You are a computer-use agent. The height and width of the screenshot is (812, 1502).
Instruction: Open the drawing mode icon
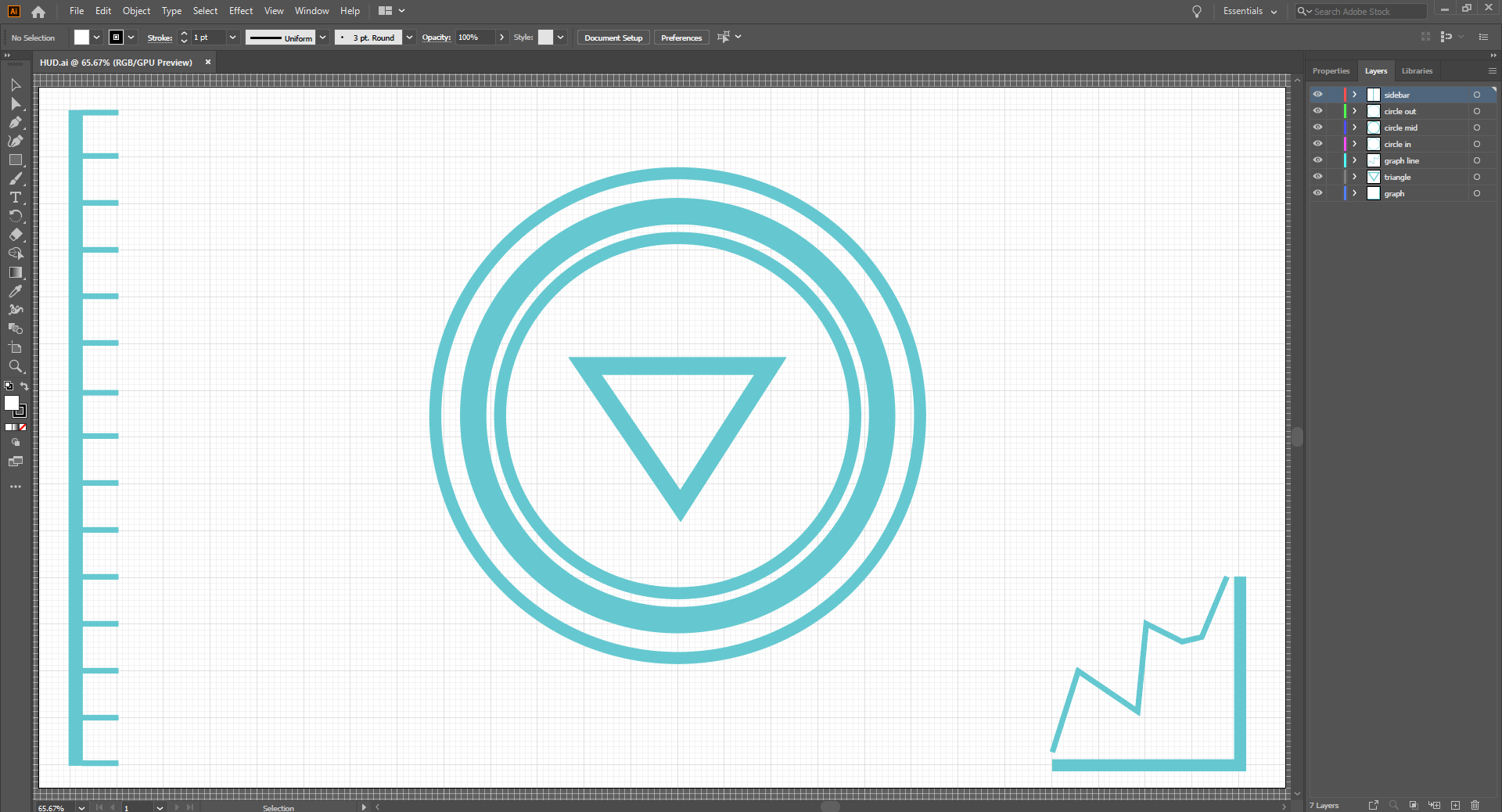pyautogui.click(x=16, y=443)
